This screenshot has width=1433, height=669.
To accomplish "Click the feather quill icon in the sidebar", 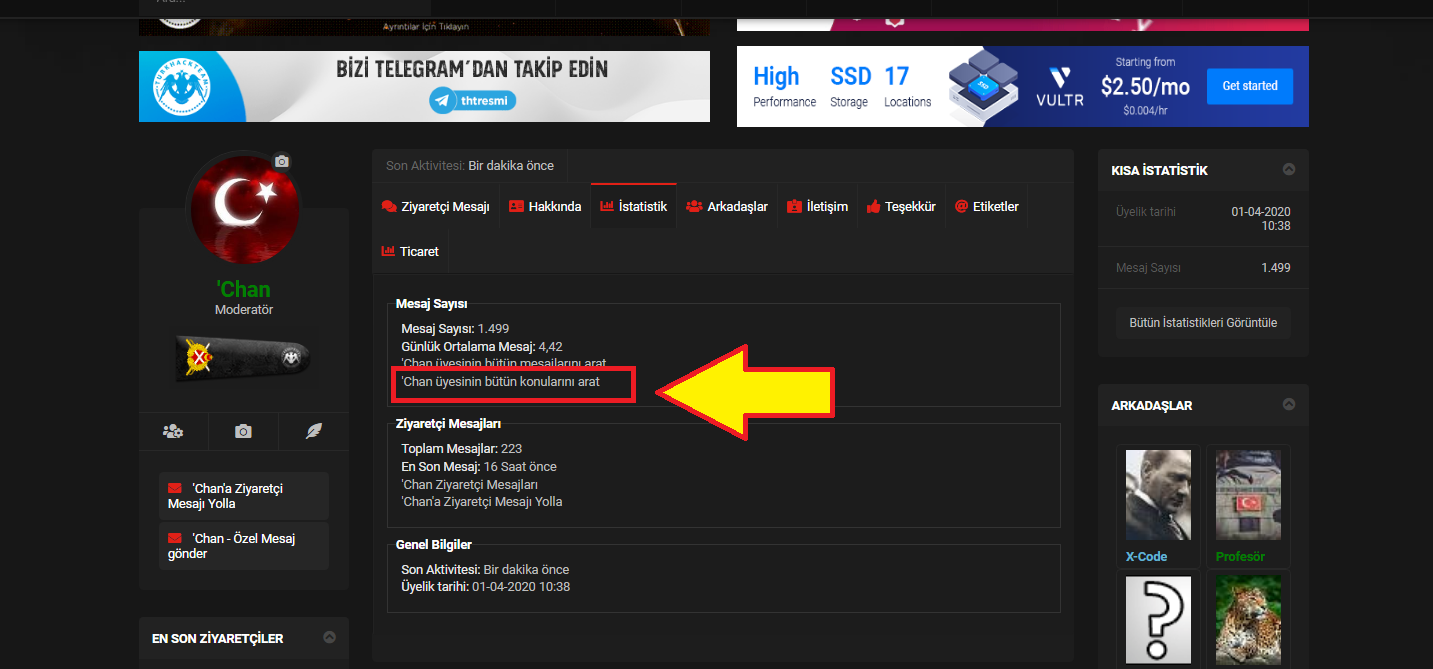I will pos(314,431).
